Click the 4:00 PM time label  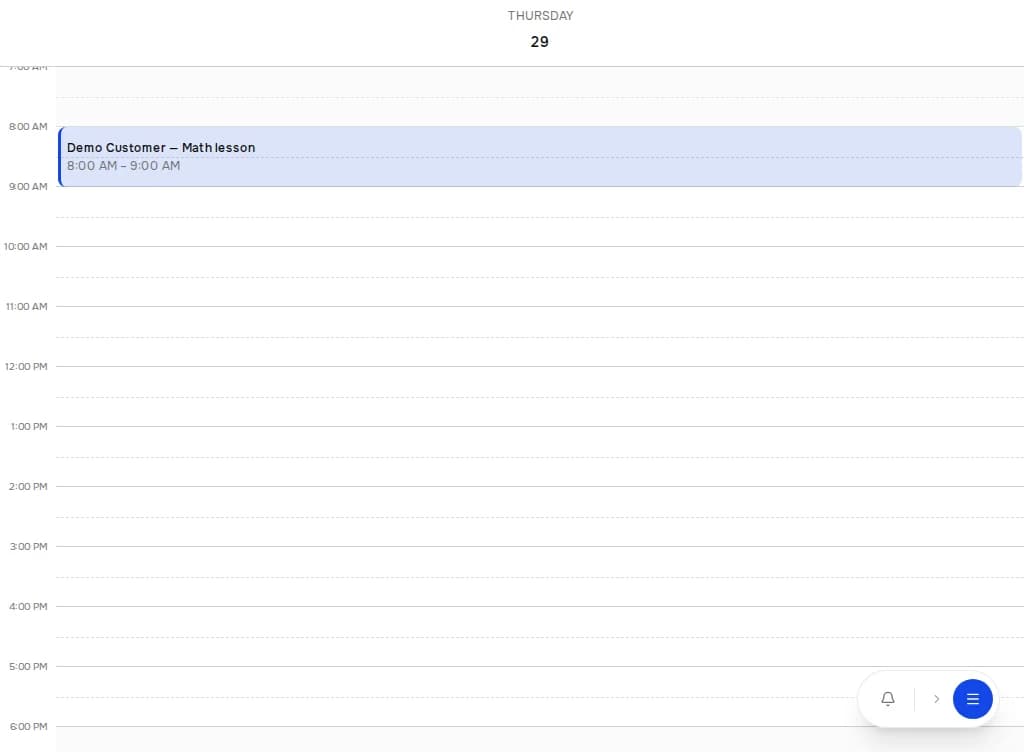point(28,607)
